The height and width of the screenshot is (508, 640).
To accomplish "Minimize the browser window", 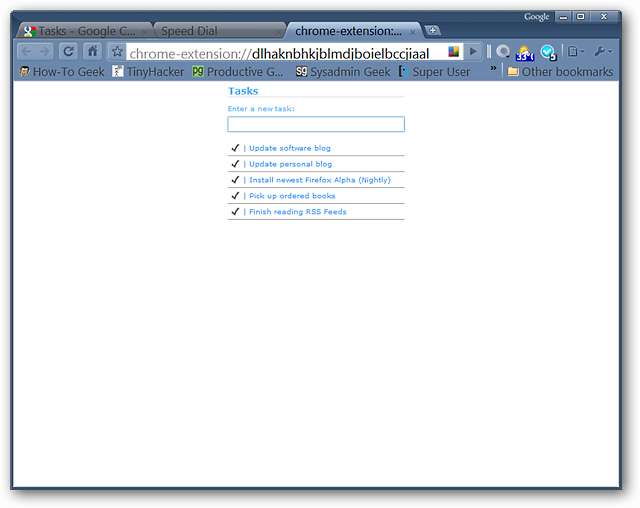I will coord(563,17).
